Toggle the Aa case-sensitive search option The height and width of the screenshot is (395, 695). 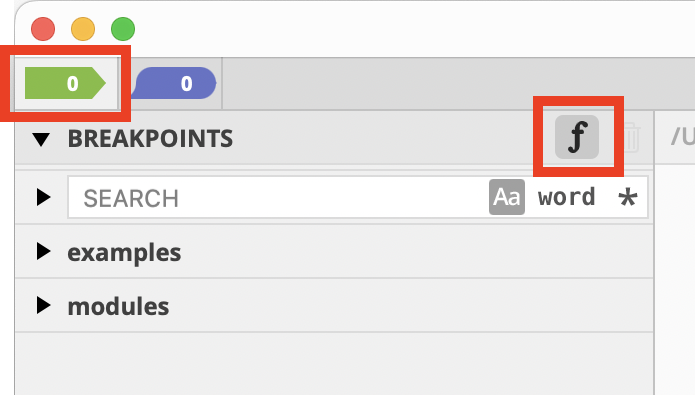coord(507,197)
